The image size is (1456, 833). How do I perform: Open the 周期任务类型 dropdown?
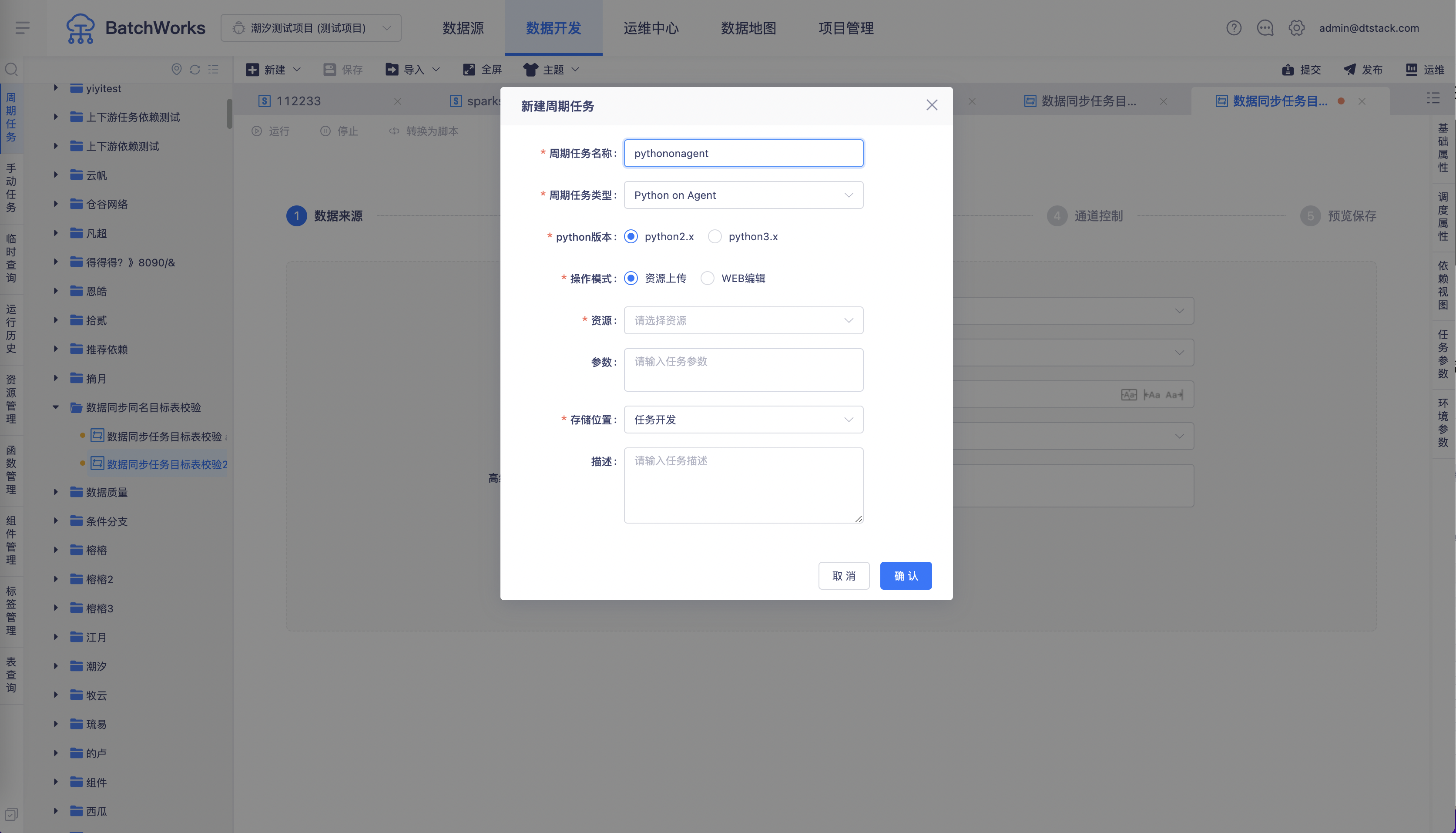(x=743, y=195)
